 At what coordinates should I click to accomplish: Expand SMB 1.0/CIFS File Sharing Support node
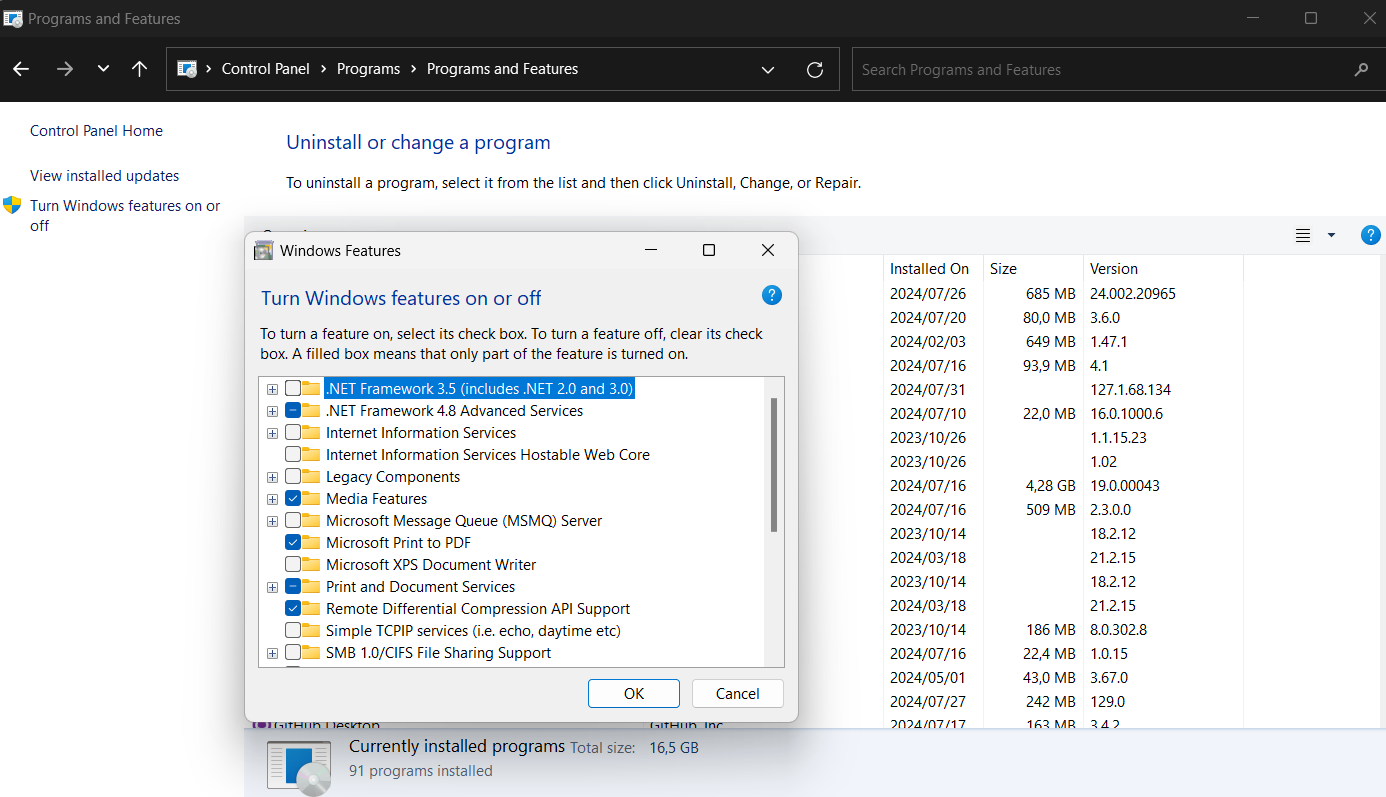[272, 653]
